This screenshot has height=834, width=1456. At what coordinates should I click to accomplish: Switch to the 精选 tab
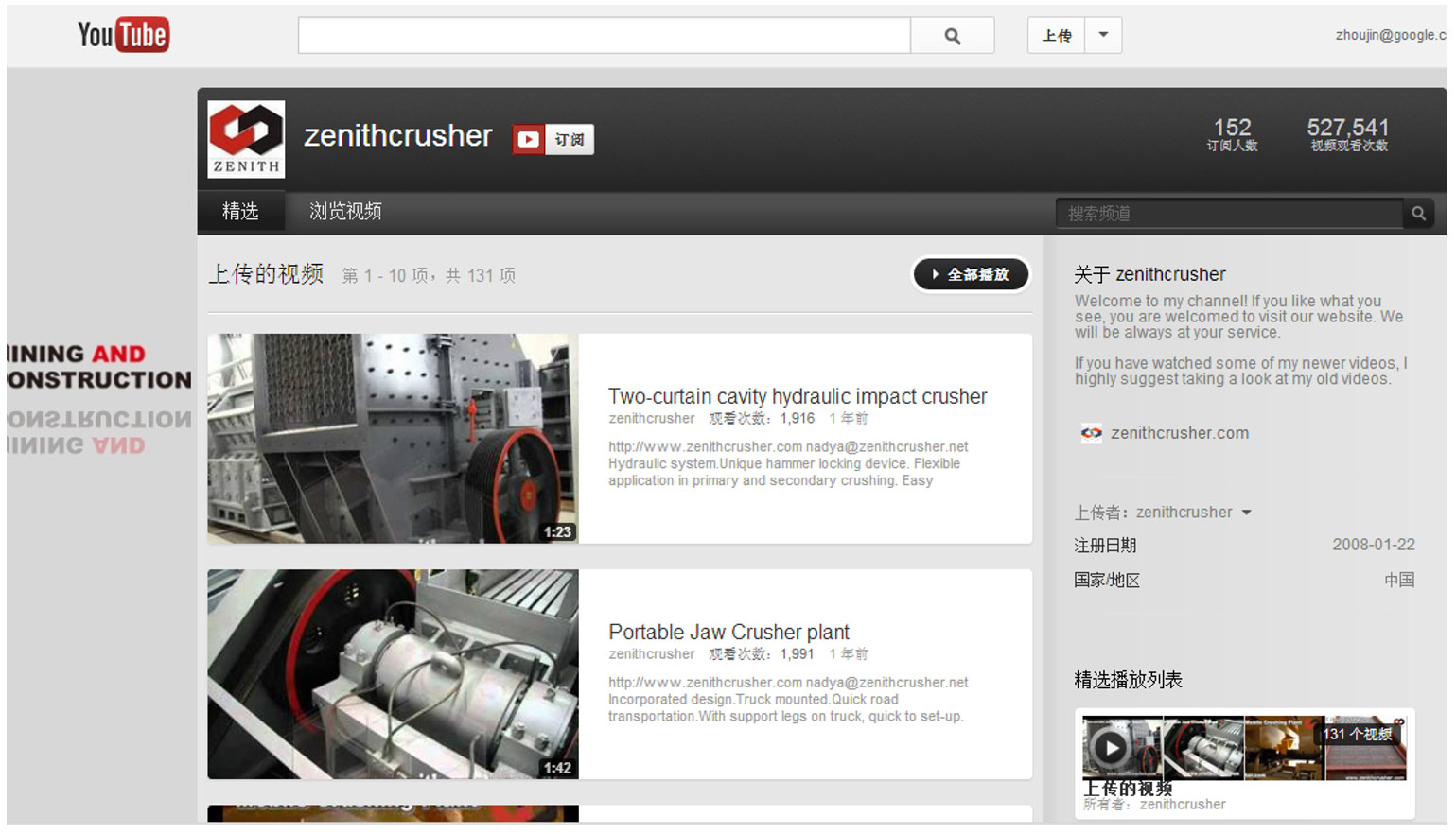pyautogui.click(x=240, y=212)
